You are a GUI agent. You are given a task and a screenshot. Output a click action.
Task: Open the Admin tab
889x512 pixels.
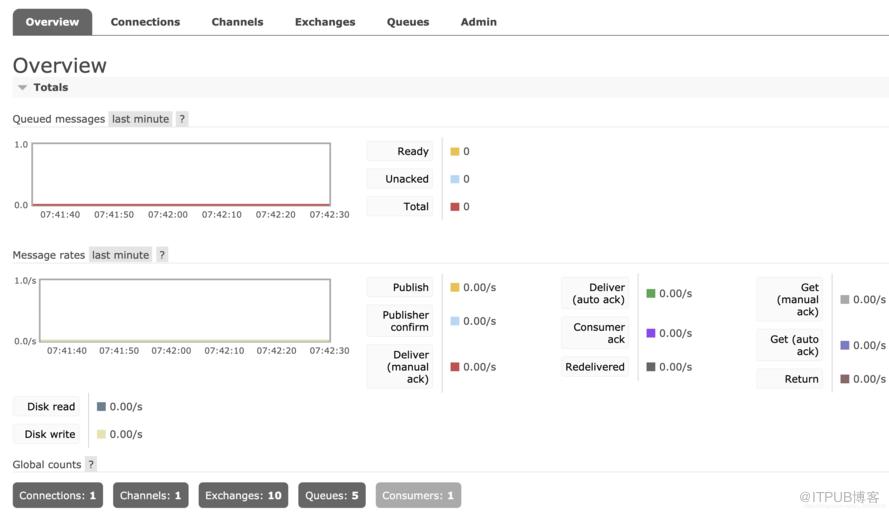479,22
